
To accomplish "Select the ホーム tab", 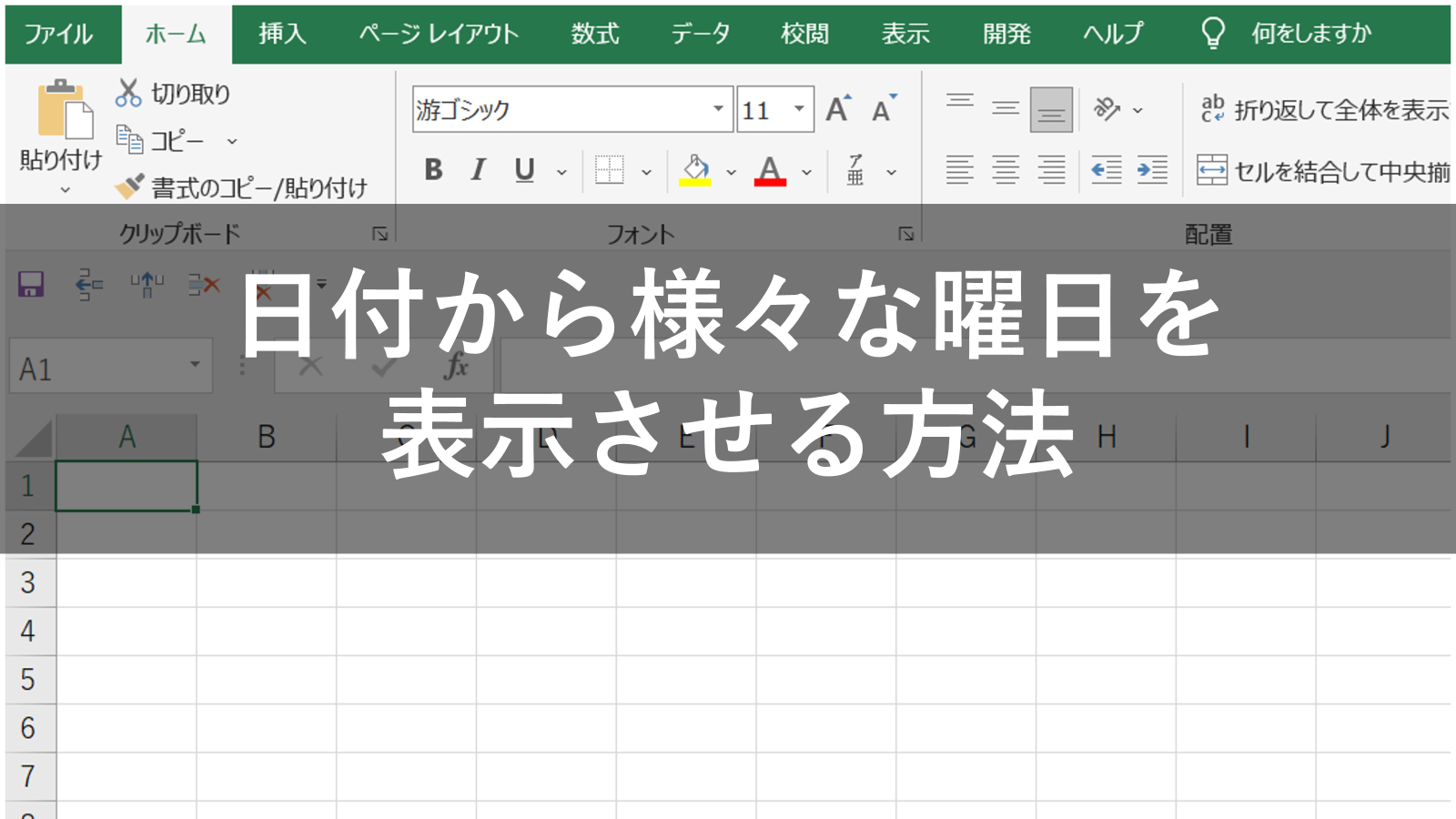I will point(176,35).
